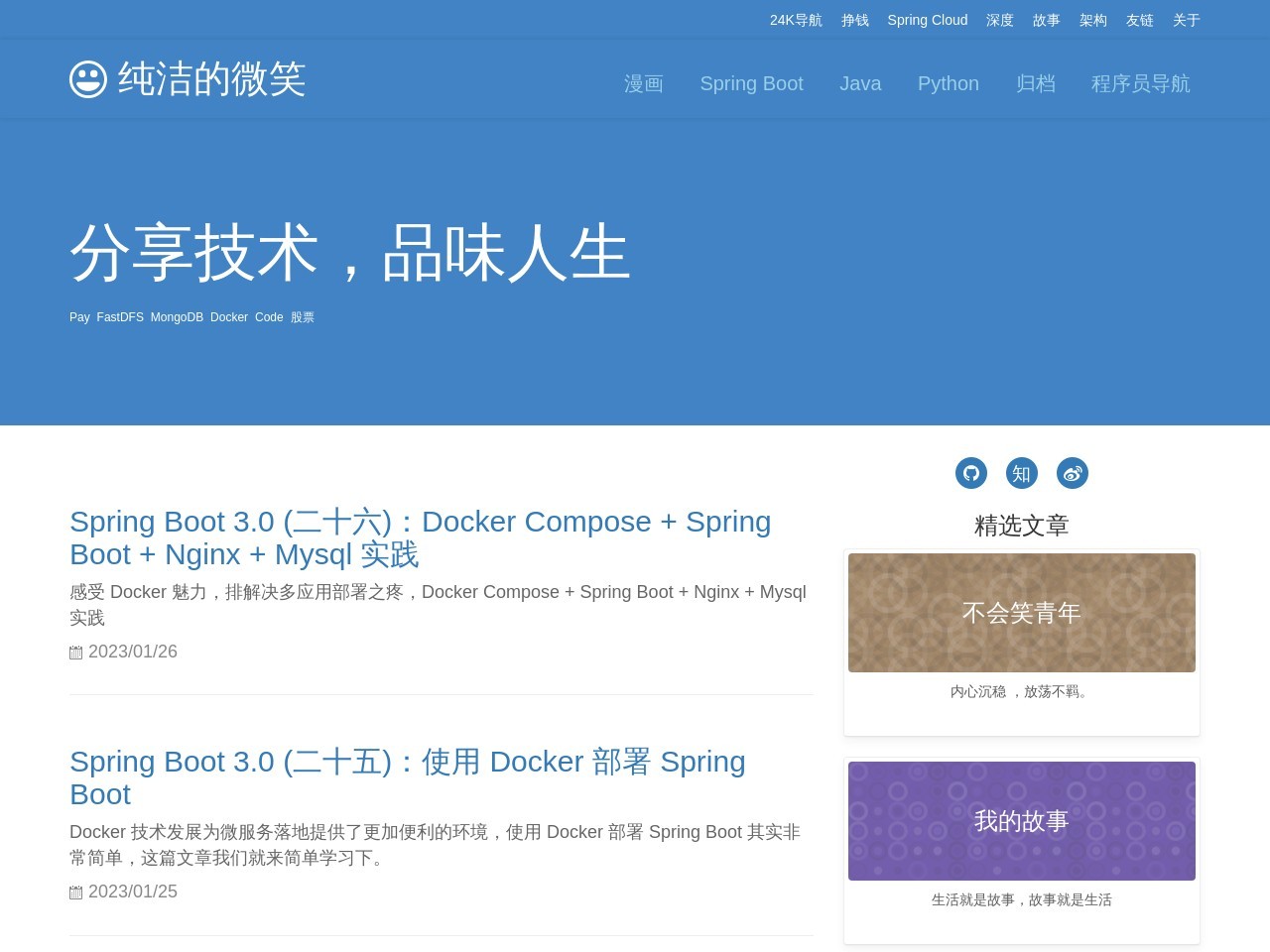Click the smiley face site logo
Image resolution: width=1270 pixels, height=952 pixels.
coord(88,78)
